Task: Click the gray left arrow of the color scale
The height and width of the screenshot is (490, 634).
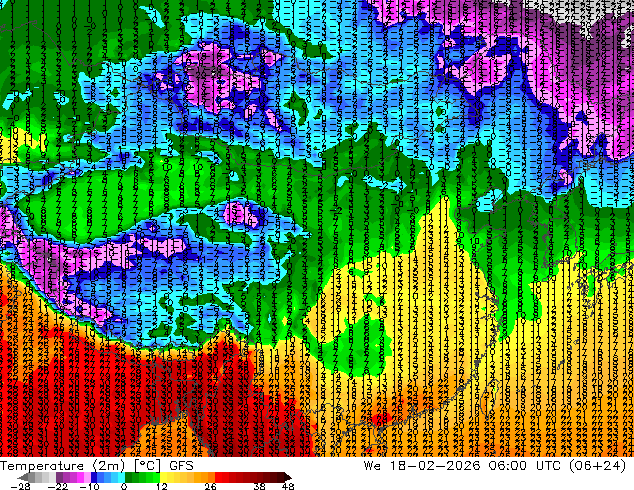Action: pyautogui.click(x=23, y=477)
